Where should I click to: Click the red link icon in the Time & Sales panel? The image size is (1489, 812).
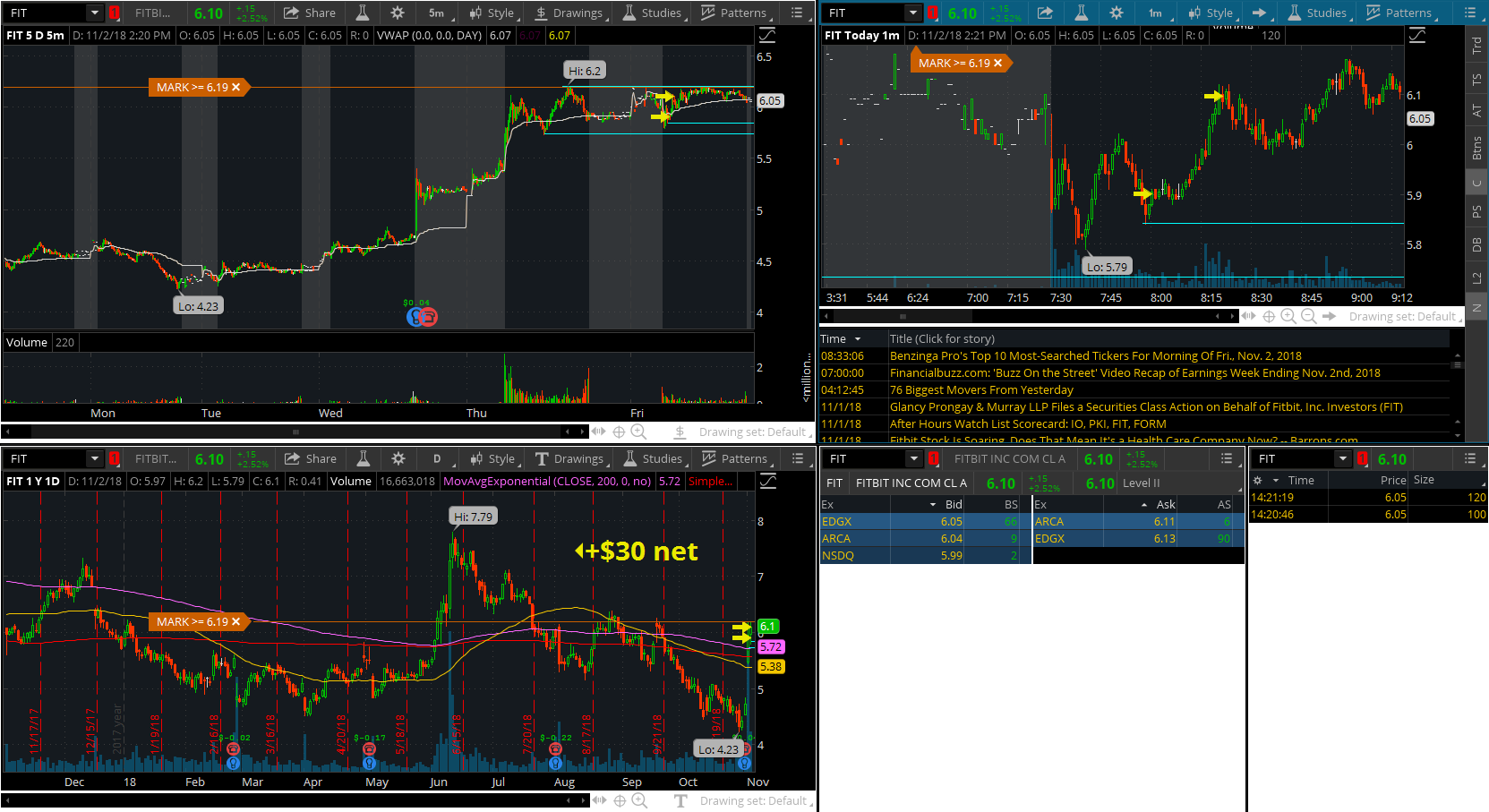(x=1363, y=458)
